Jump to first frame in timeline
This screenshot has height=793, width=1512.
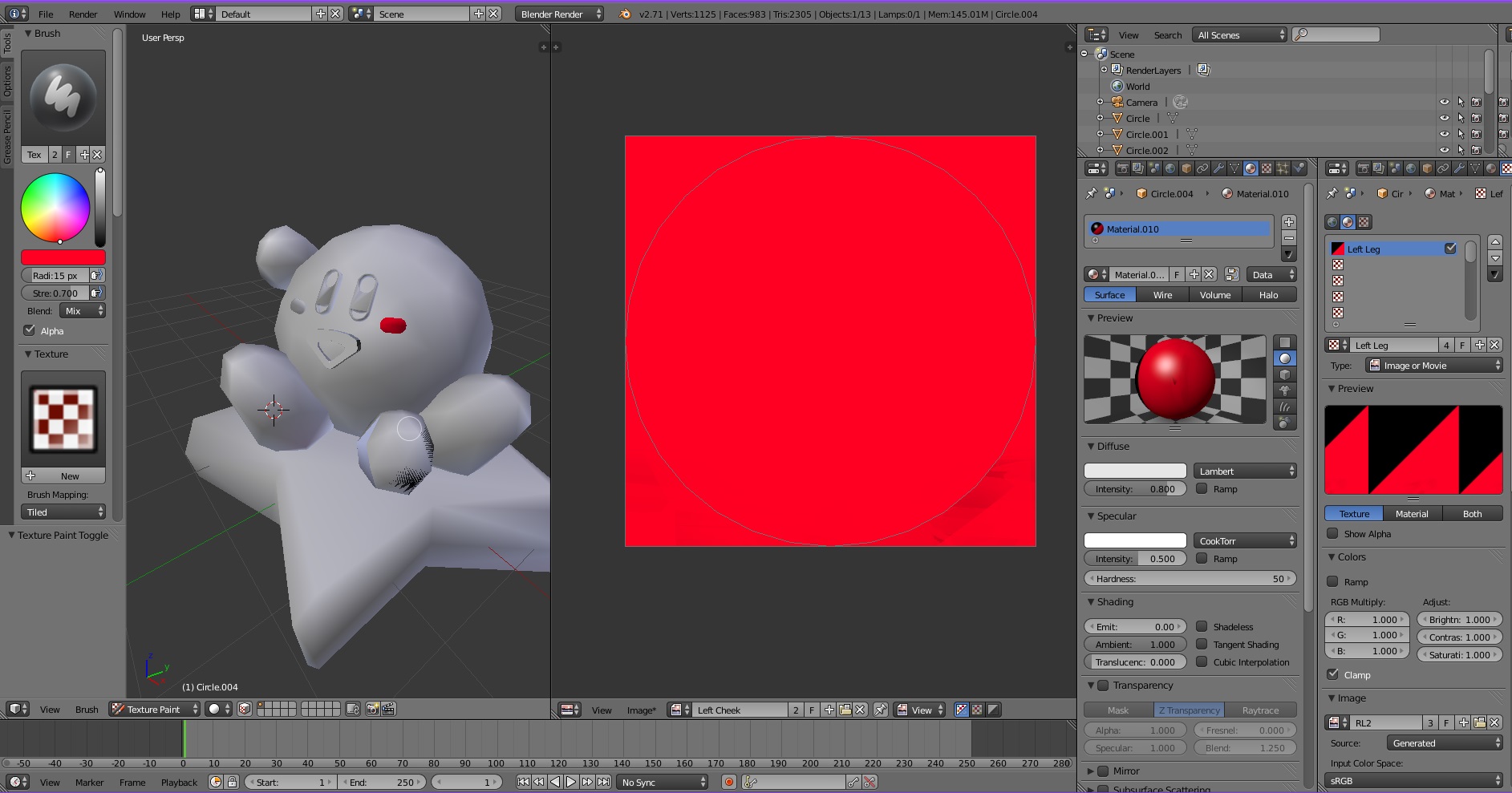coord(523,782)
